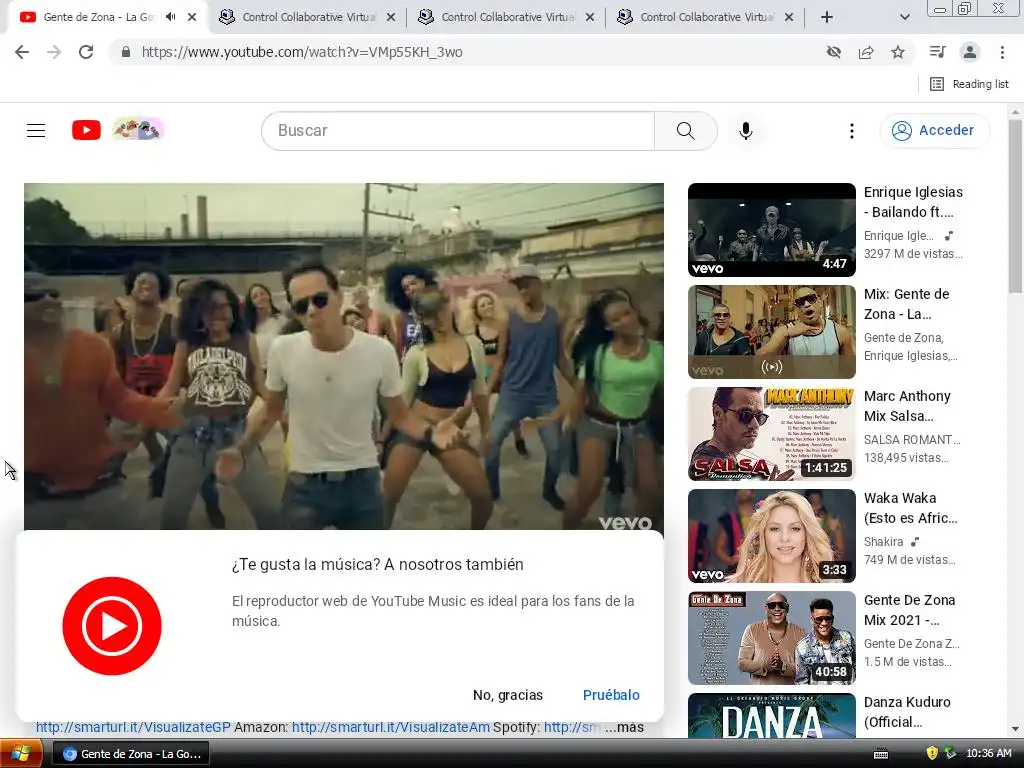Screen dimensions: 1024x768
Task: Open the Chrome three-dot menu
Action: [1002, 52]
